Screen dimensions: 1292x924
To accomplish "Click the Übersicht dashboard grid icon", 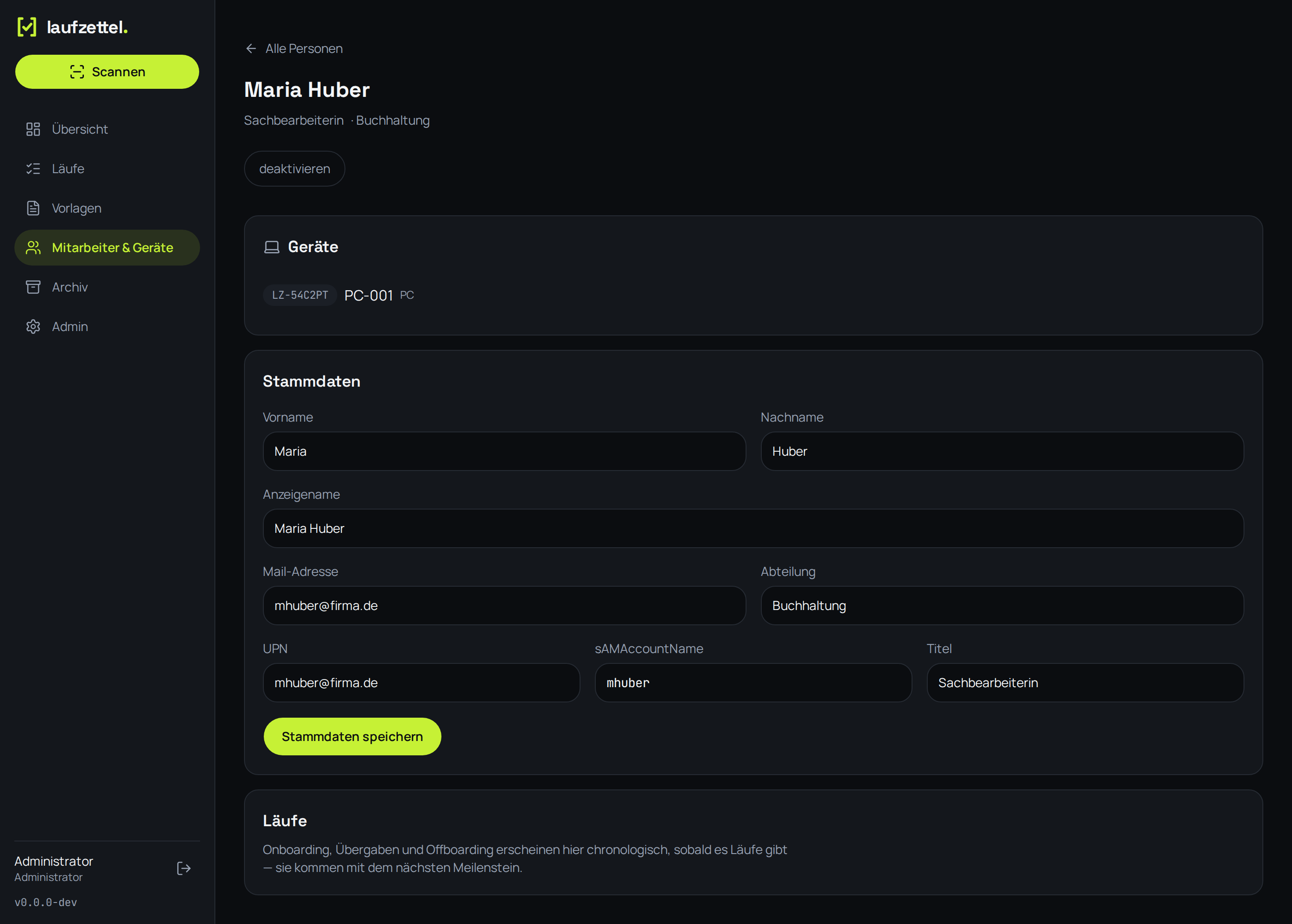I will pos(33,129).
